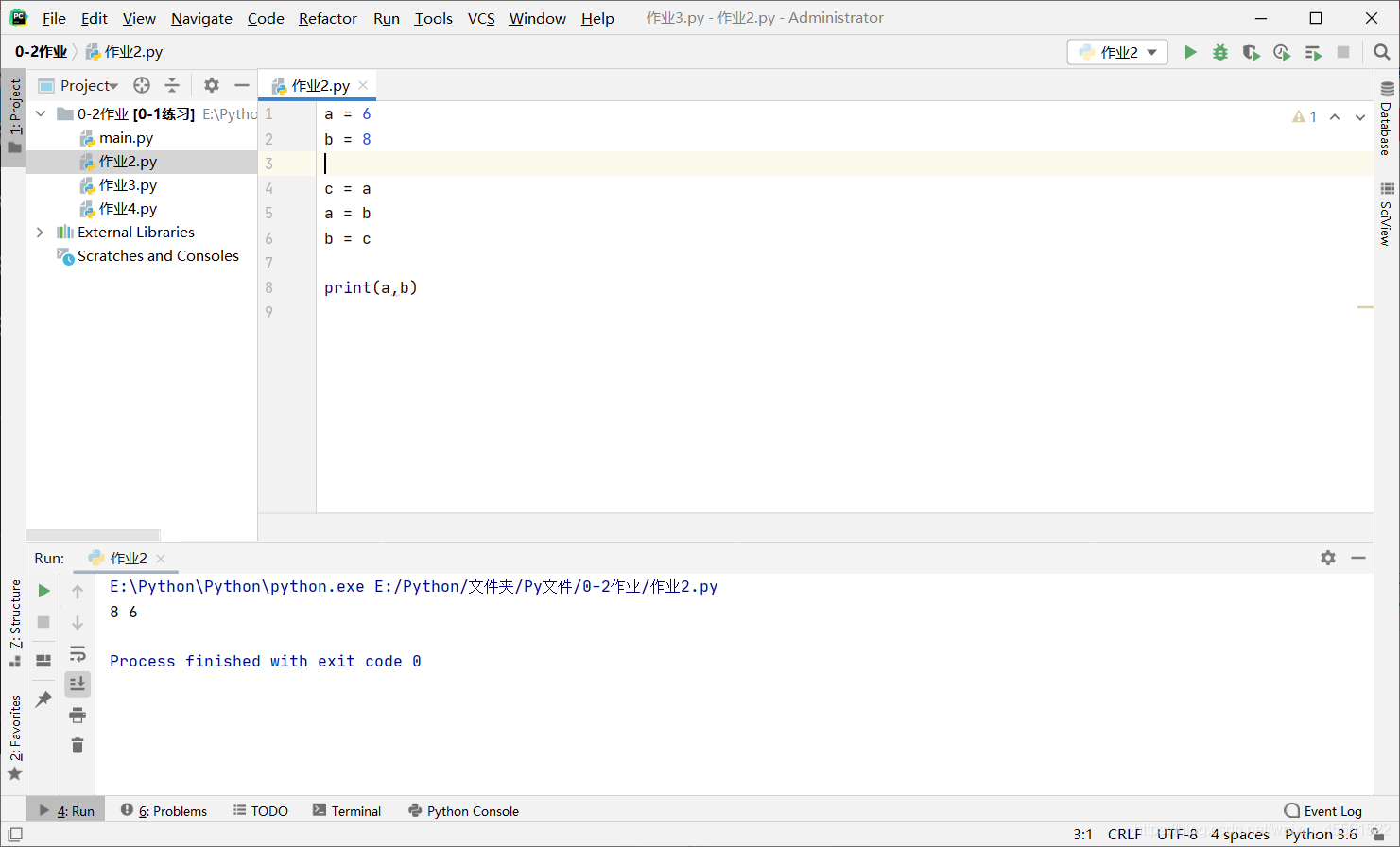Viewport: 1400px width, 847px height.
Task: Click the Project panel horizontal scrollbar
Action: click(93, 535)
